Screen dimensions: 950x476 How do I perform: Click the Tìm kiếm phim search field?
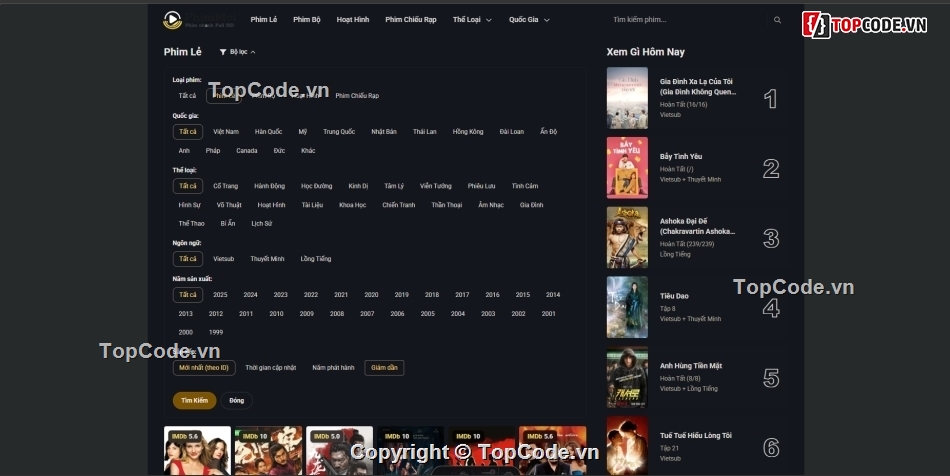click(x=688, y=19)
